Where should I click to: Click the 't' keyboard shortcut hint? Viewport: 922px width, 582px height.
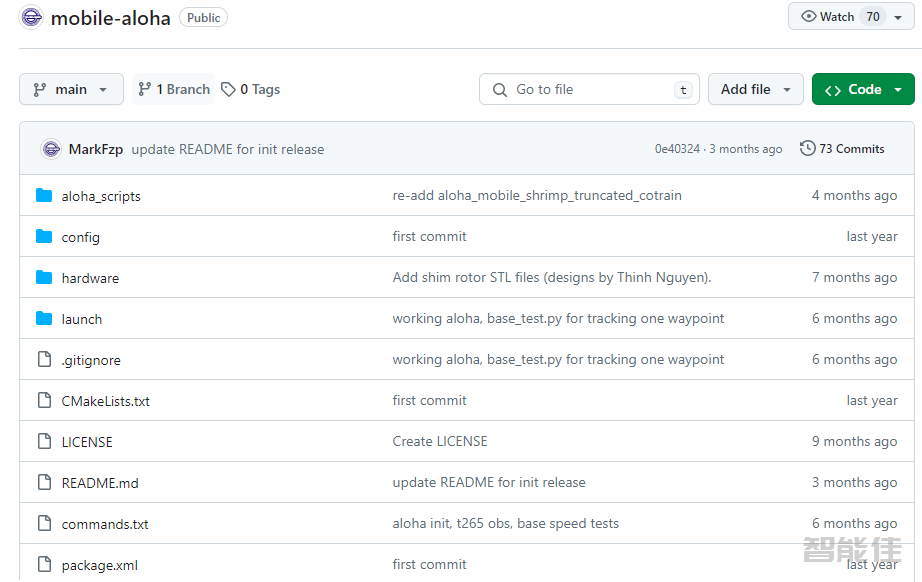point(683,90)
